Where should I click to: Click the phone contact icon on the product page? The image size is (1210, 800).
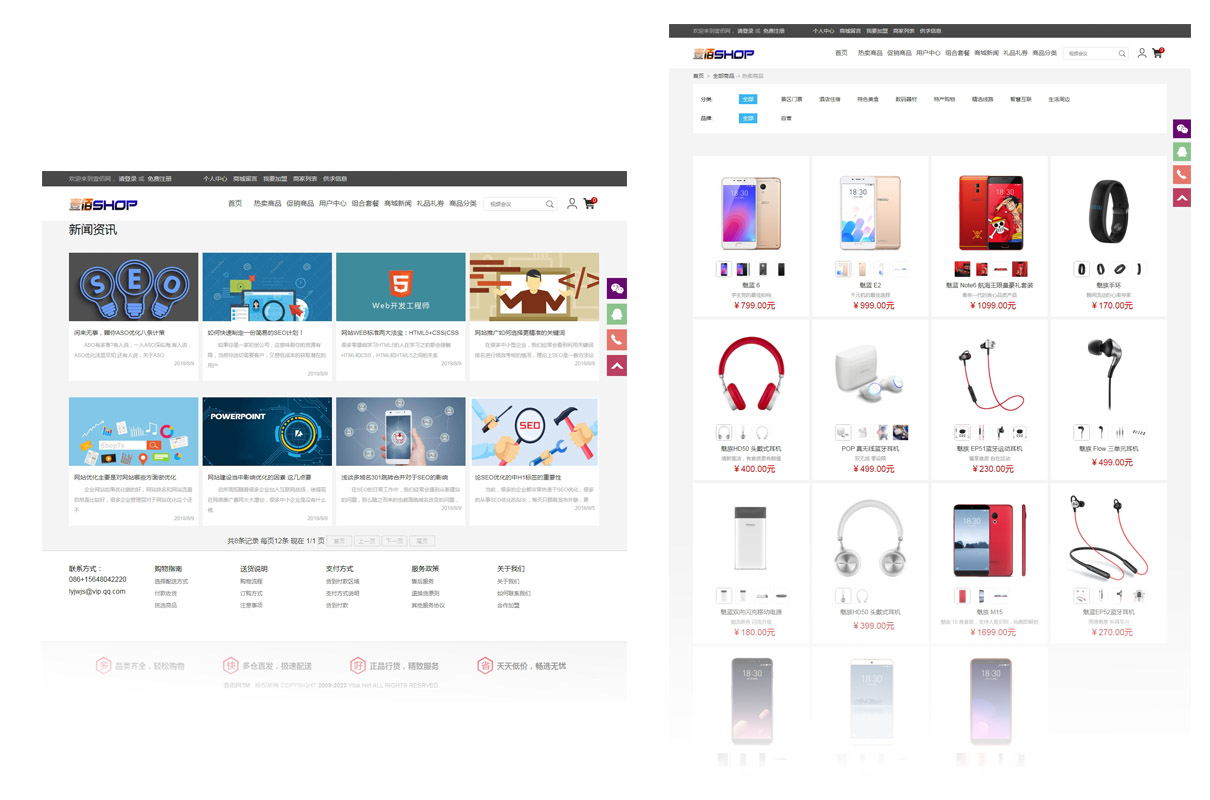(1182, 175)
